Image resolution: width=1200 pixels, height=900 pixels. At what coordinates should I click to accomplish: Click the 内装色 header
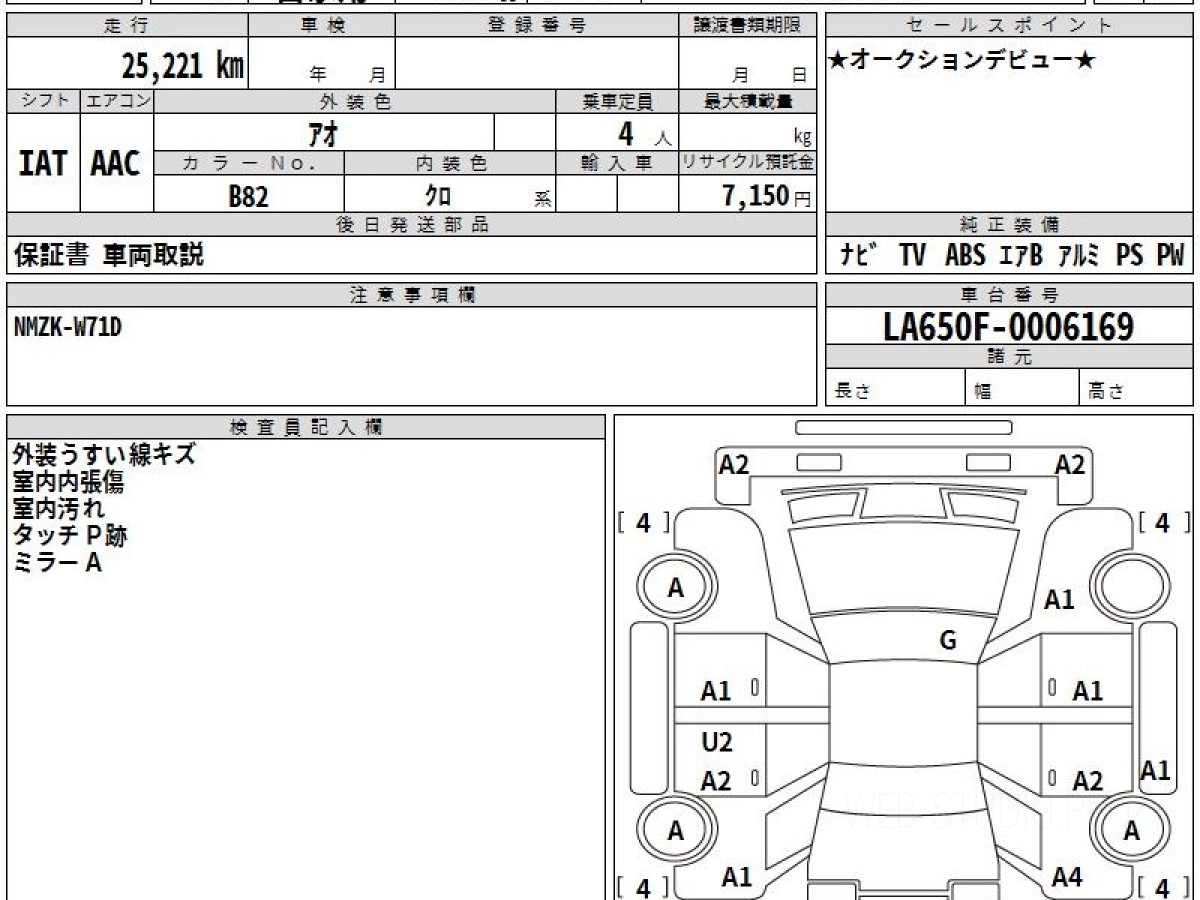(450, 163)
